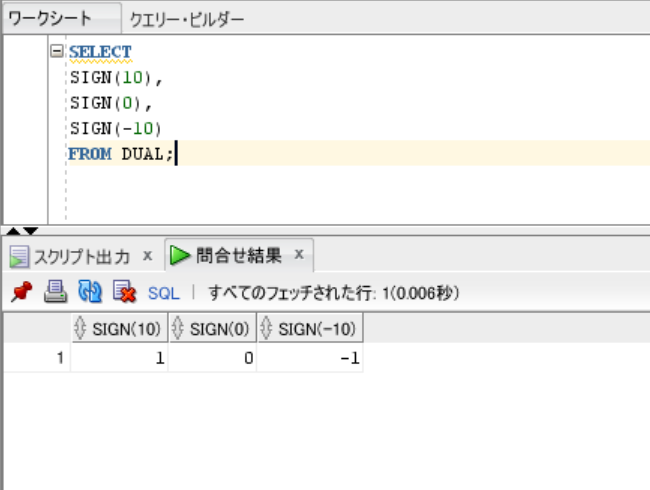
Task: Click the red pin icon in results toolbar
Action: click(20, 293)
